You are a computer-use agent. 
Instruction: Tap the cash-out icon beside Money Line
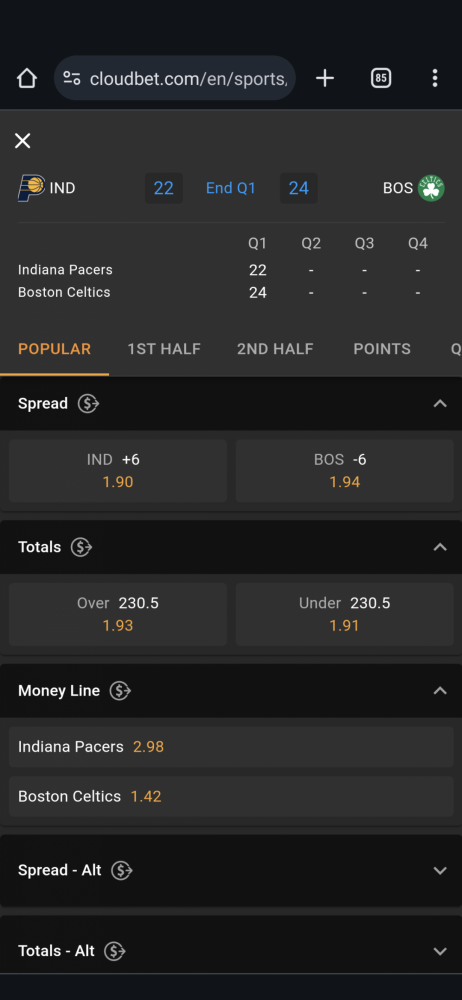[x=120, y=691]
